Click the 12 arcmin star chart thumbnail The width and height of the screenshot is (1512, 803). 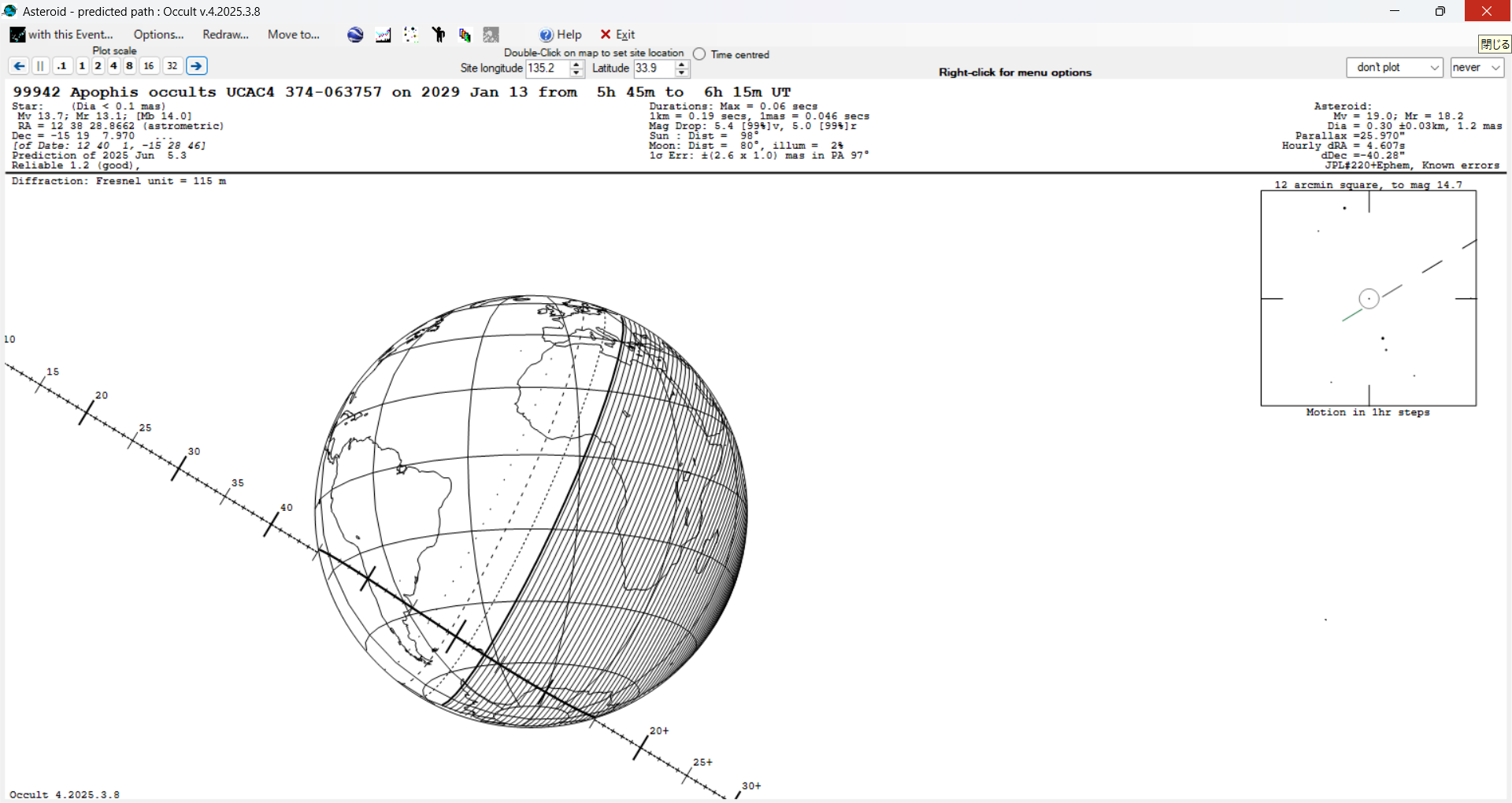pos(1369,298)
